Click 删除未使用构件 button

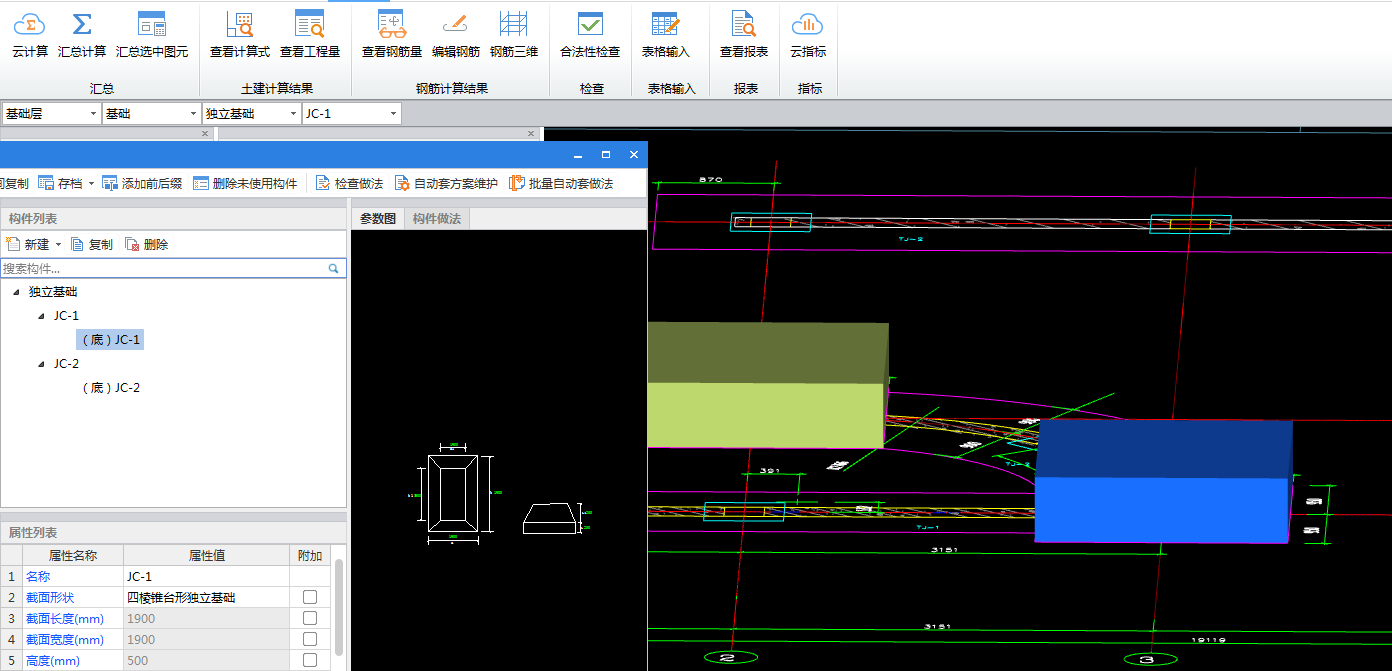click(244, 183)
